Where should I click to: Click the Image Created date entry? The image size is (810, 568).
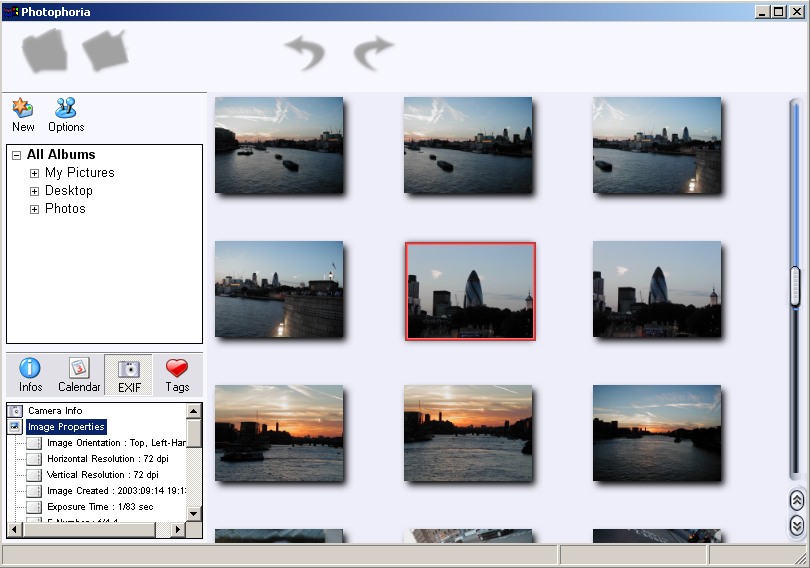116,491
